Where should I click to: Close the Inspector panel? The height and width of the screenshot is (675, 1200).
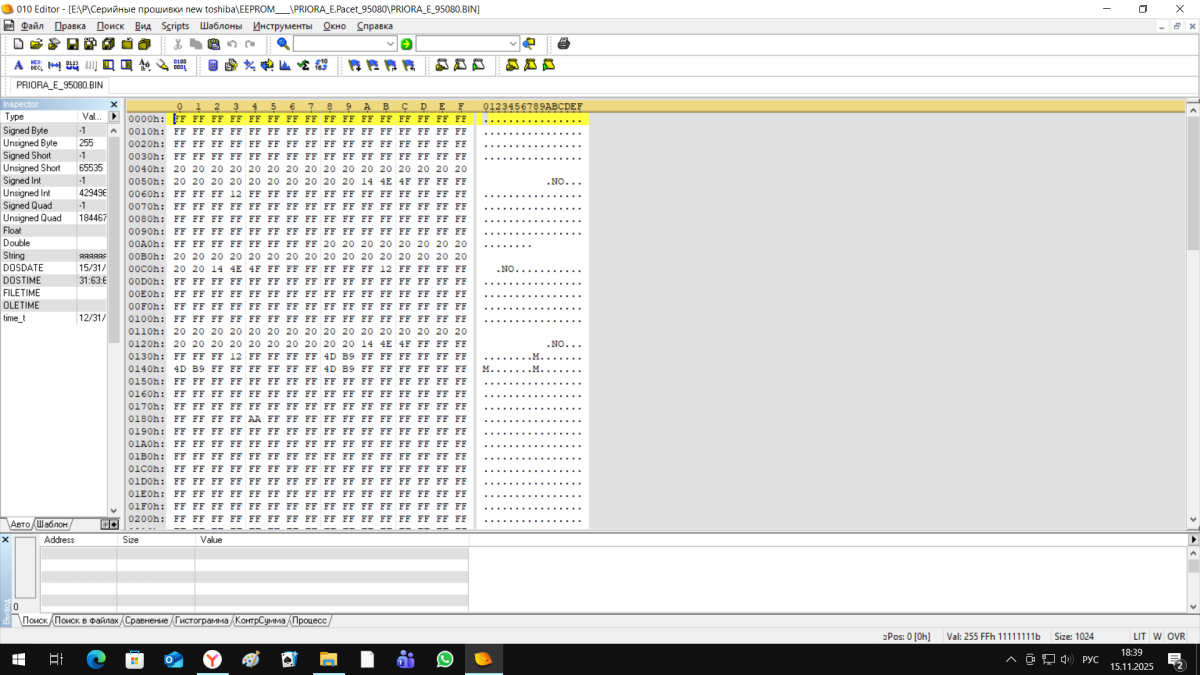(x=114, y=104)
